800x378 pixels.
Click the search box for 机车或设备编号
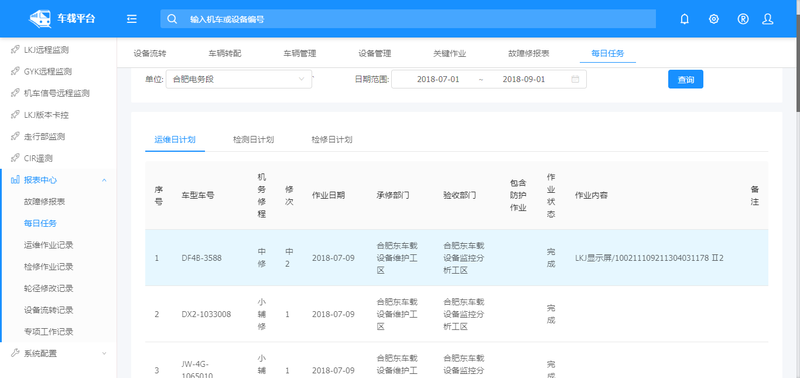408,19
